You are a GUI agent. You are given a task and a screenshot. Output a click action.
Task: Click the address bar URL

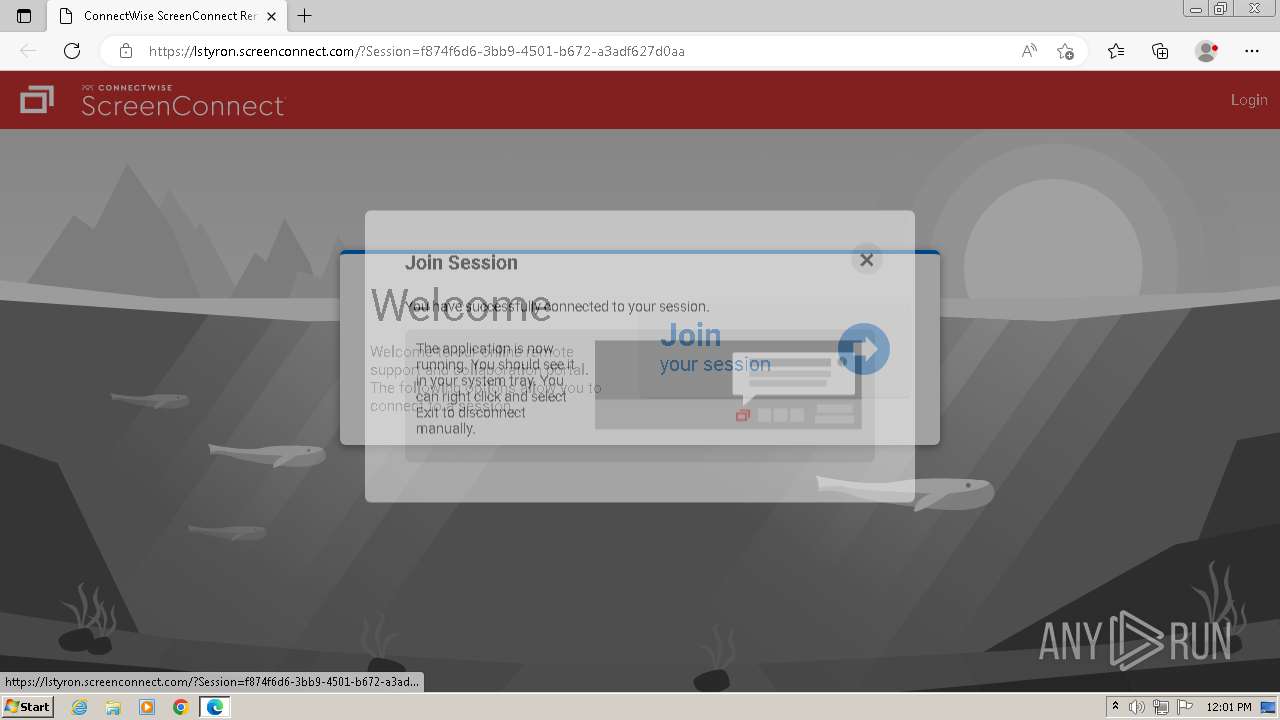(x=417, y=51)
